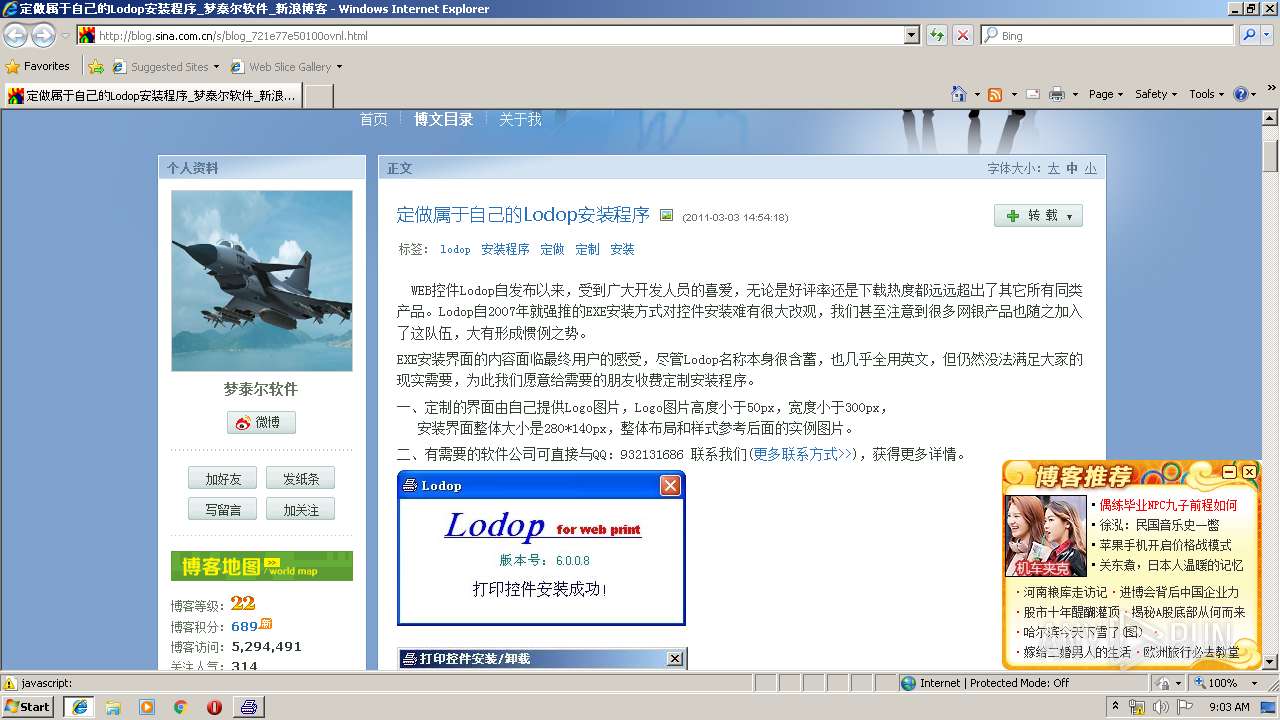
Task: Expand the Home button dropdown arrow
Action: pyautogui.click(x=976, y=94)
